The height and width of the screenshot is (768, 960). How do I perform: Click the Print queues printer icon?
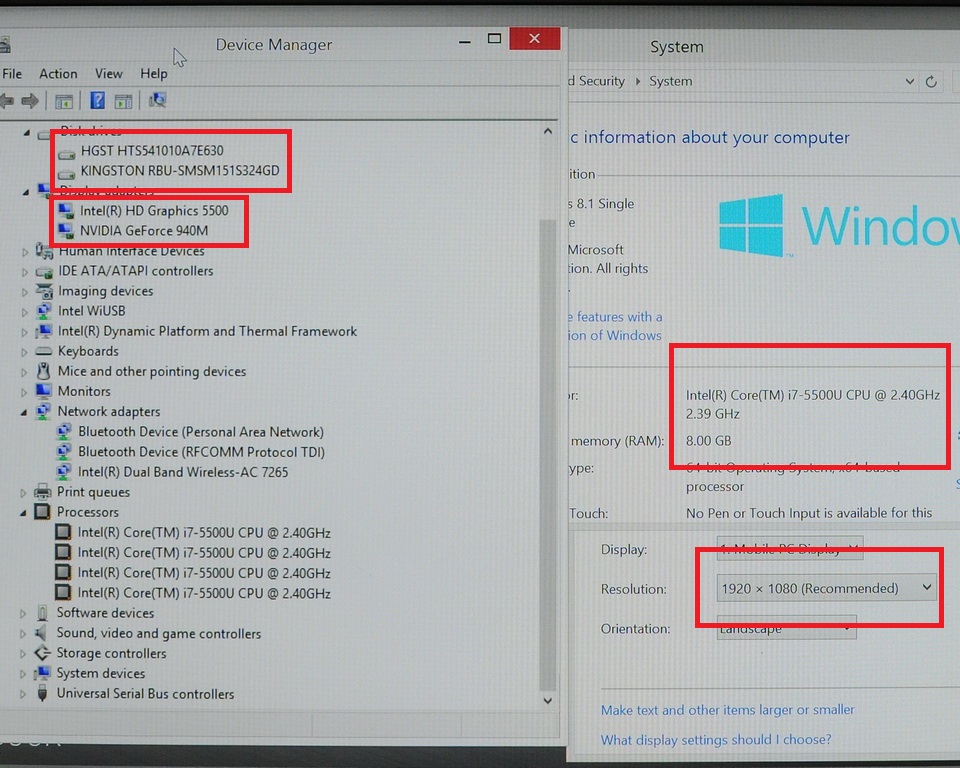(42, 491)
